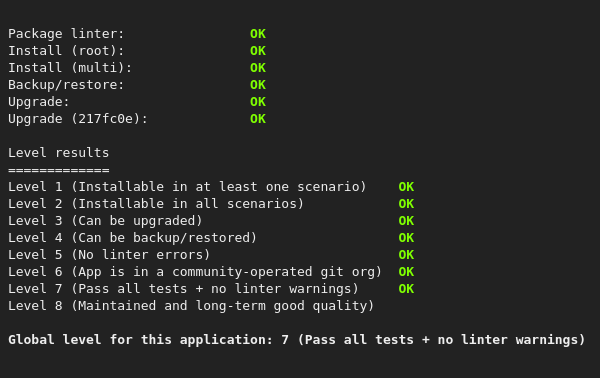Viewport: 600px width, 378px height.
Task: Click the 'Level 3 (Can be upgraded)' line
Action: tap(105, 221)
